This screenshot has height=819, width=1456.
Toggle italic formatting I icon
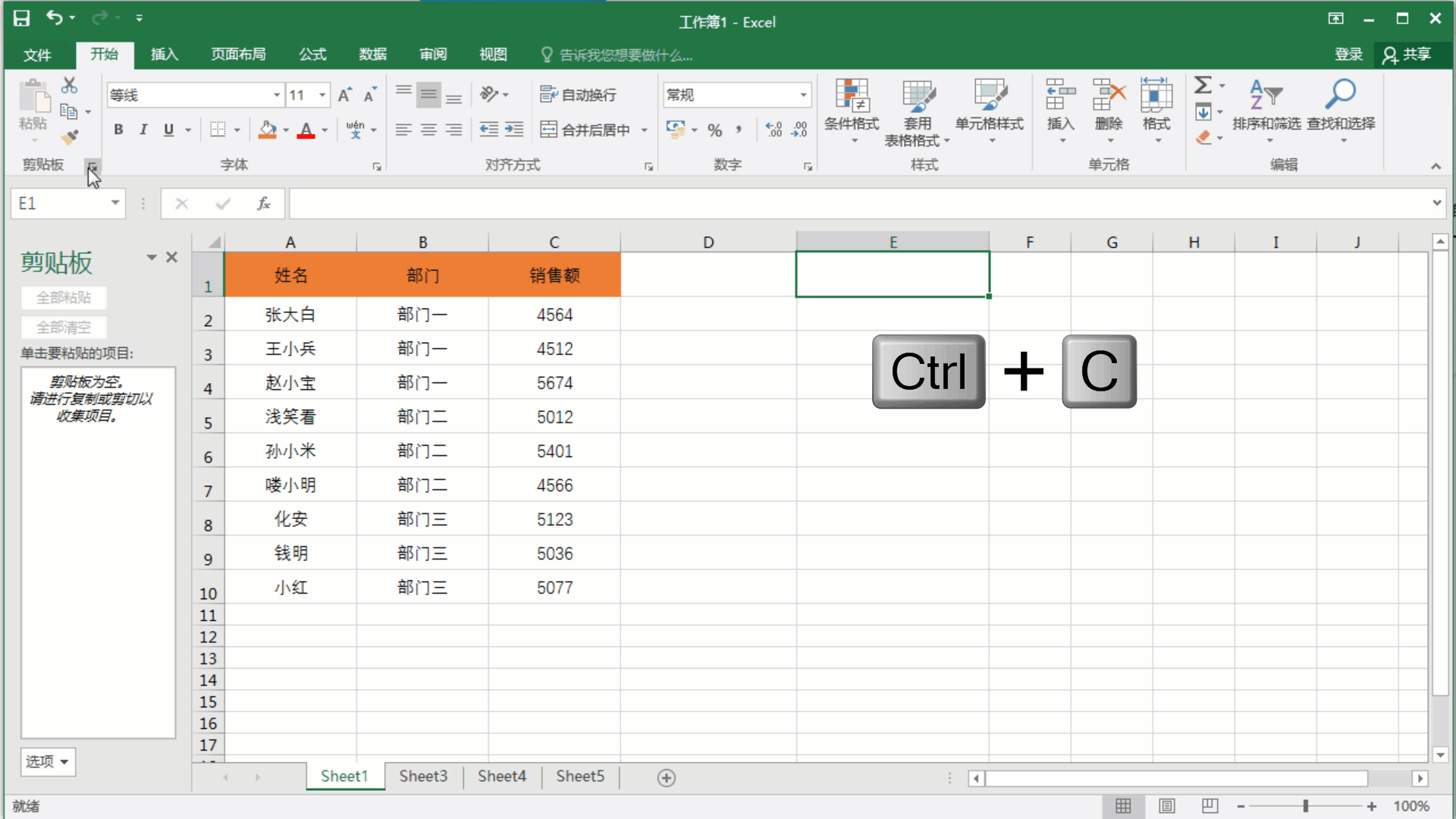(143, 130)
